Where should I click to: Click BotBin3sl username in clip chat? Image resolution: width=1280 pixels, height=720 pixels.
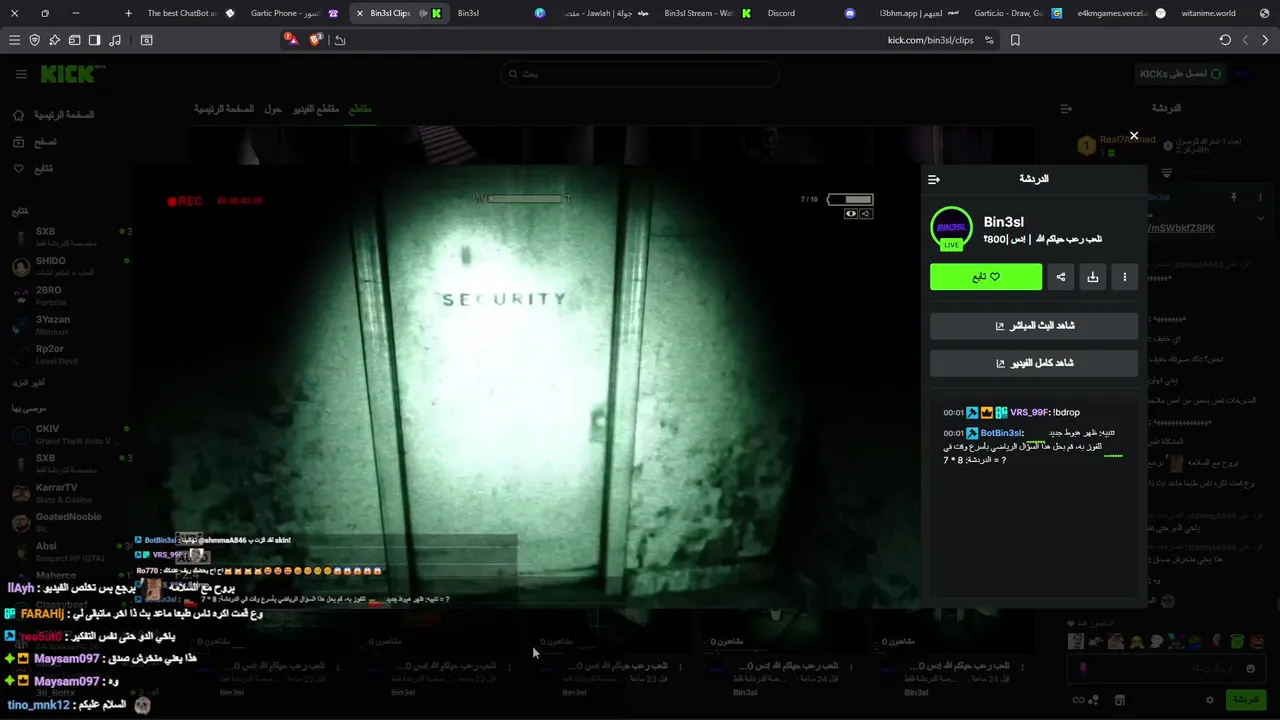pos(1001,433)
